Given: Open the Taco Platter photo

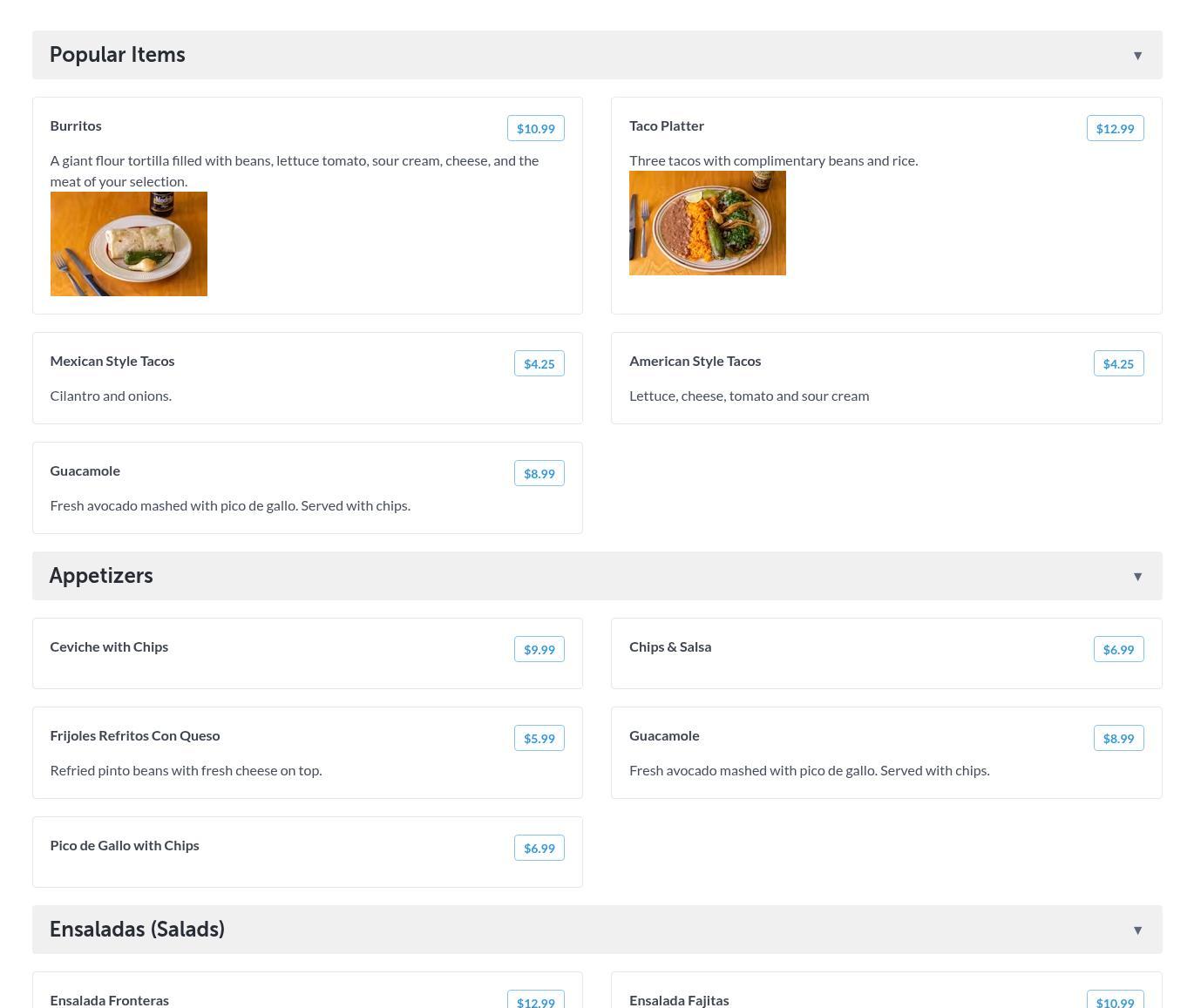Looking at the screenshot, I should pos(708,223).
